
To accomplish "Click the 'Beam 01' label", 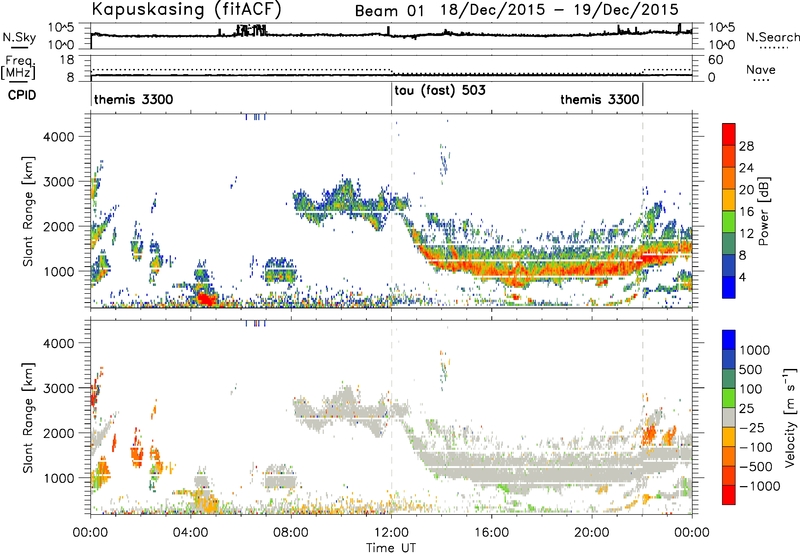I will click(389, 11).
